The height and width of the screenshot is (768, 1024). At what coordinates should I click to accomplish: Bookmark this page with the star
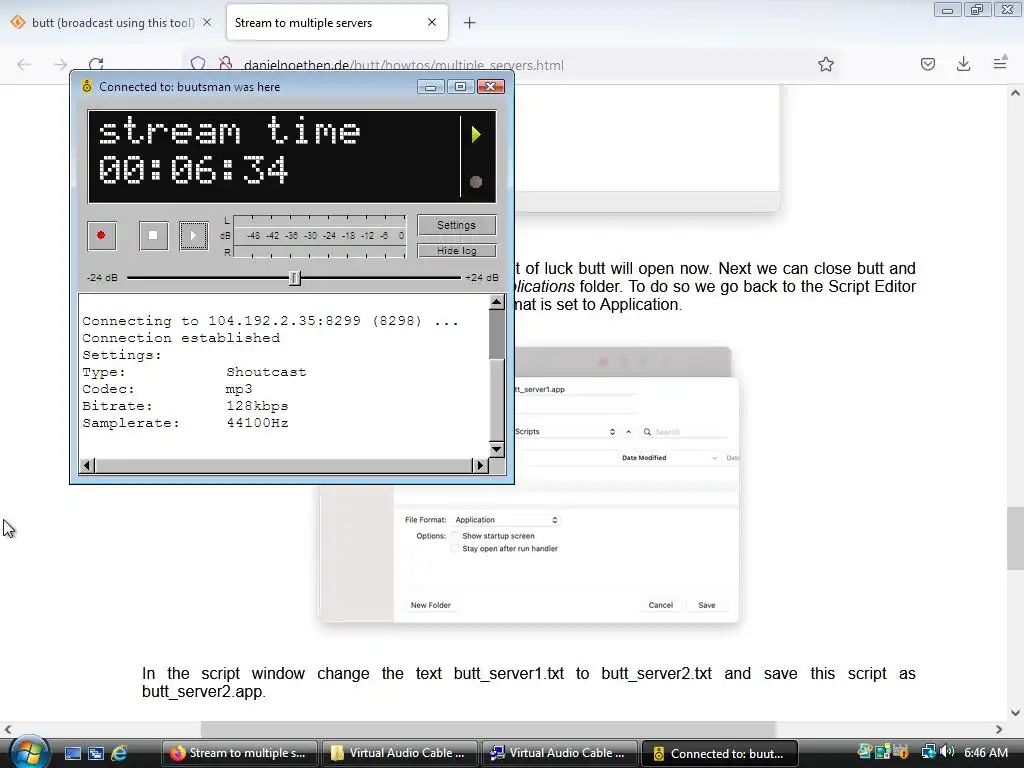tap(826, 64)
